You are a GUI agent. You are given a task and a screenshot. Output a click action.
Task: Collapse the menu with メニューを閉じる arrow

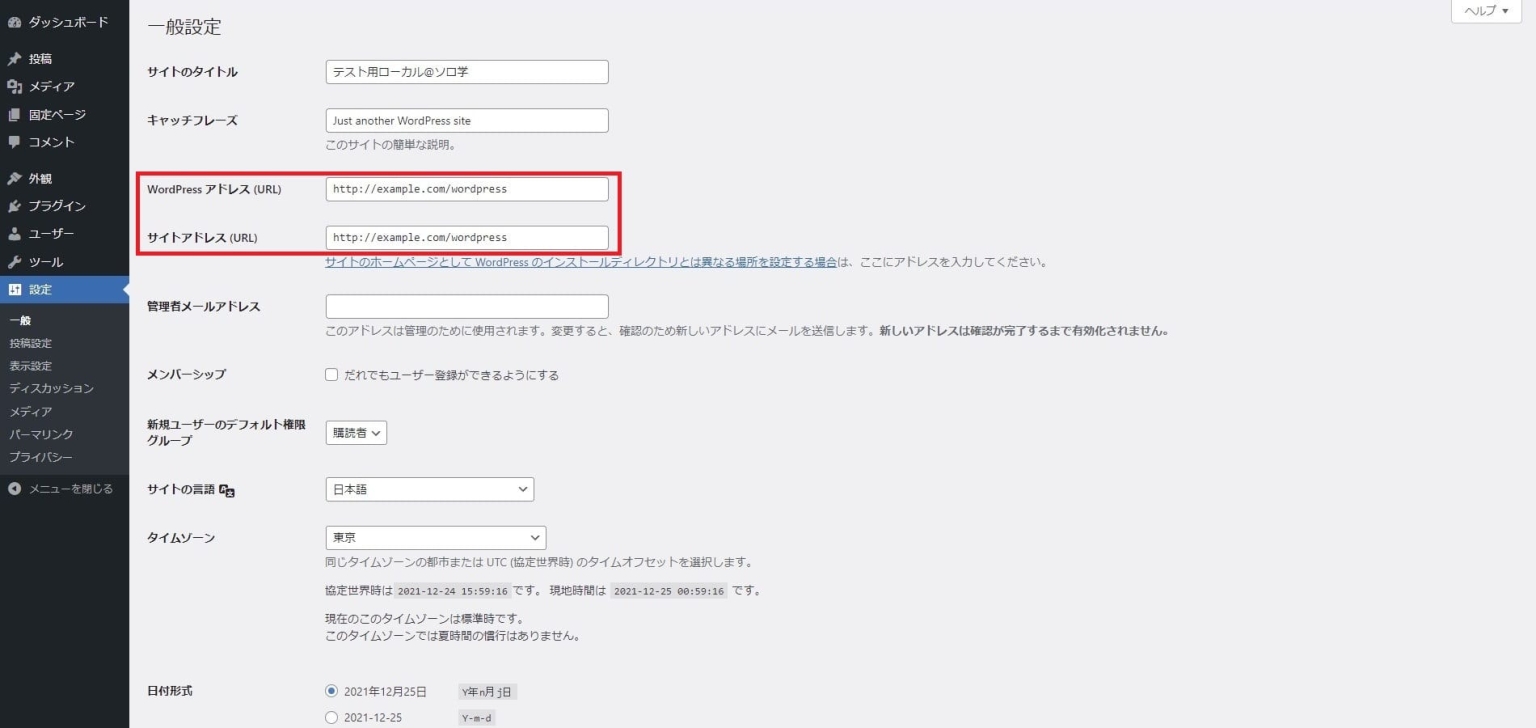coord(15,489)
